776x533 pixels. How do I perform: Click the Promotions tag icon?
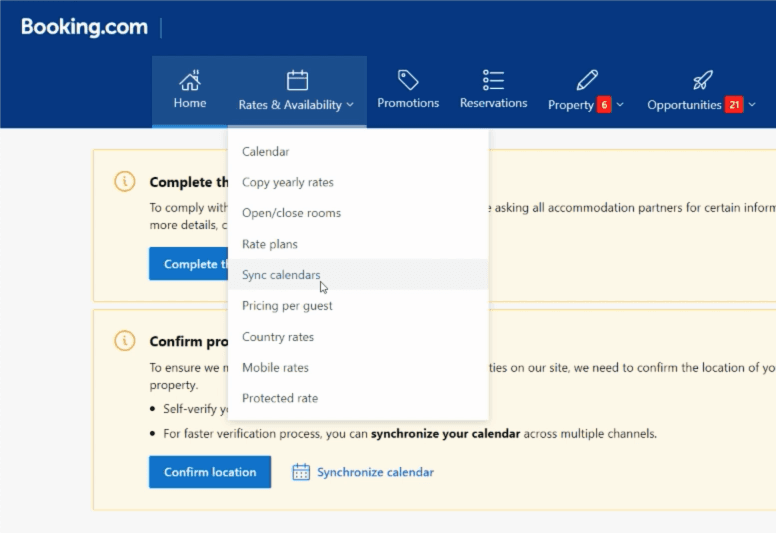[408, 80]
